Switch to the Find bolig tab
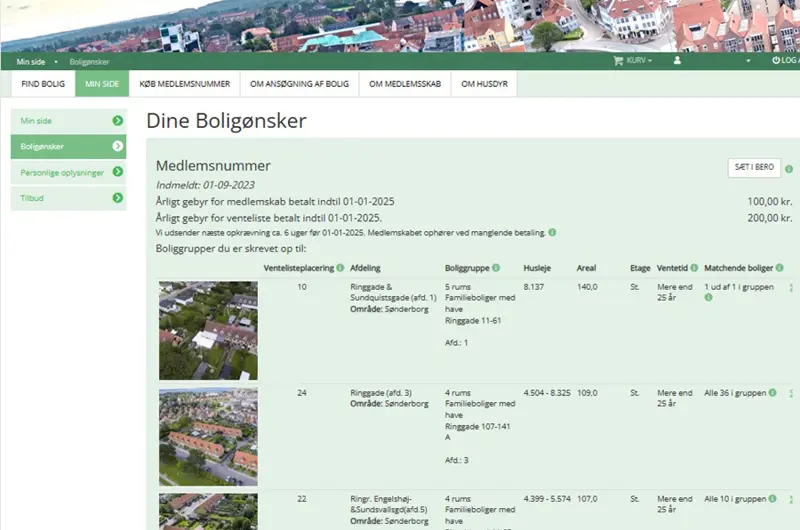Screen dimensions: 800x530 click(x=43, y=84)
